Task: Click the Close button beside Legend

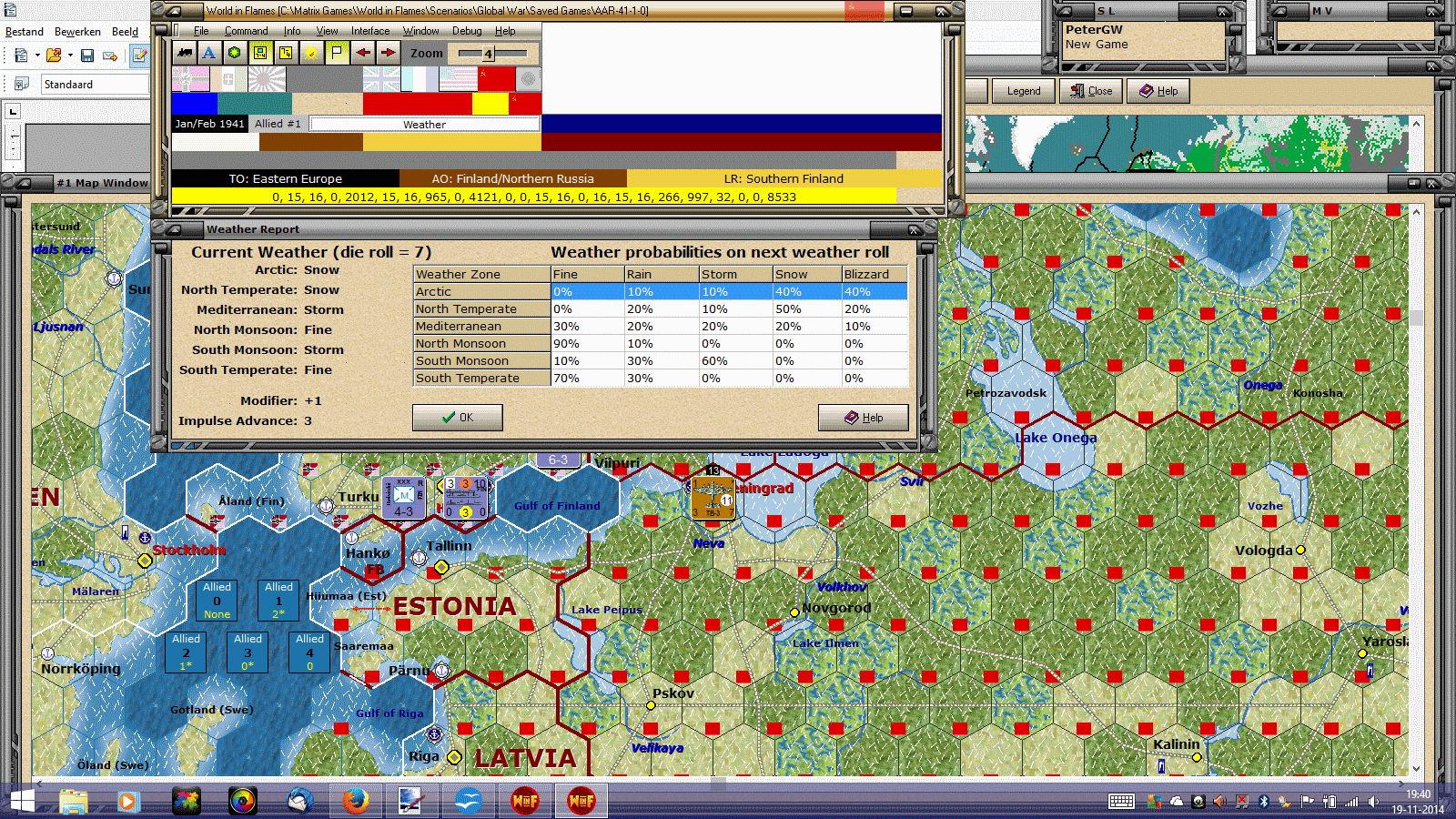Action: 1091,91
